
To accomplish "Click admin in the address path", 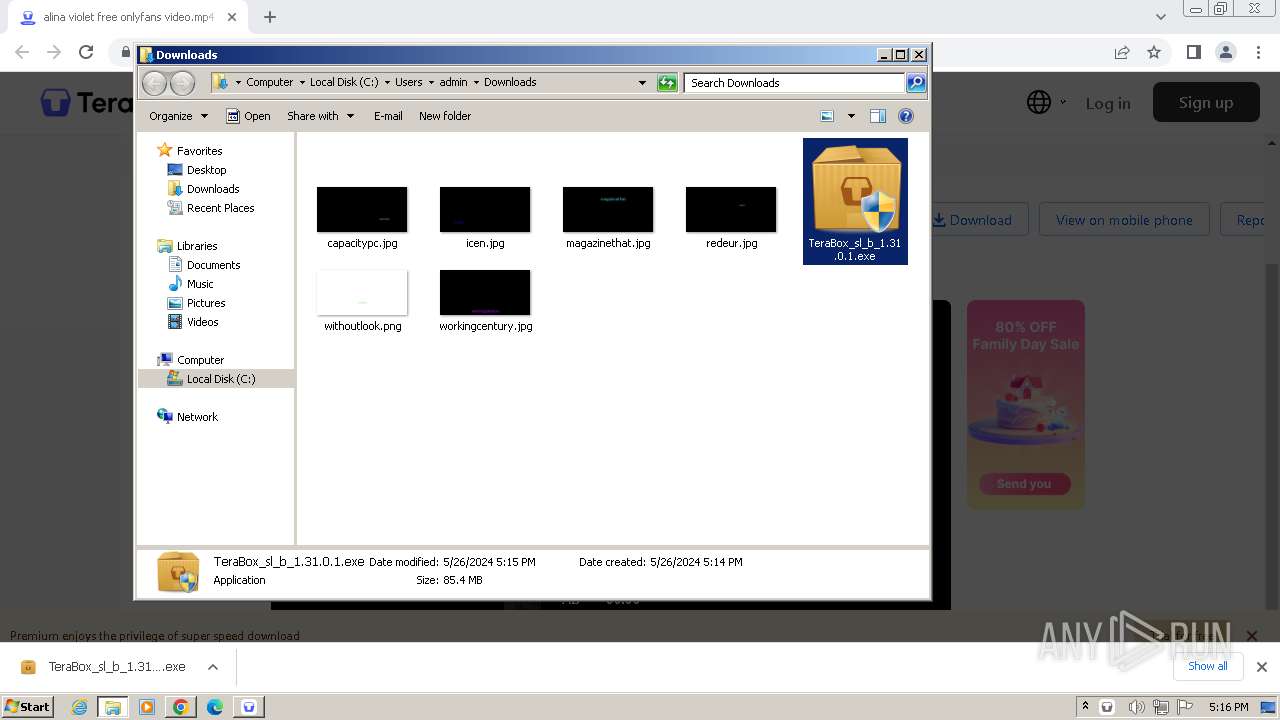I will (453, 82).
